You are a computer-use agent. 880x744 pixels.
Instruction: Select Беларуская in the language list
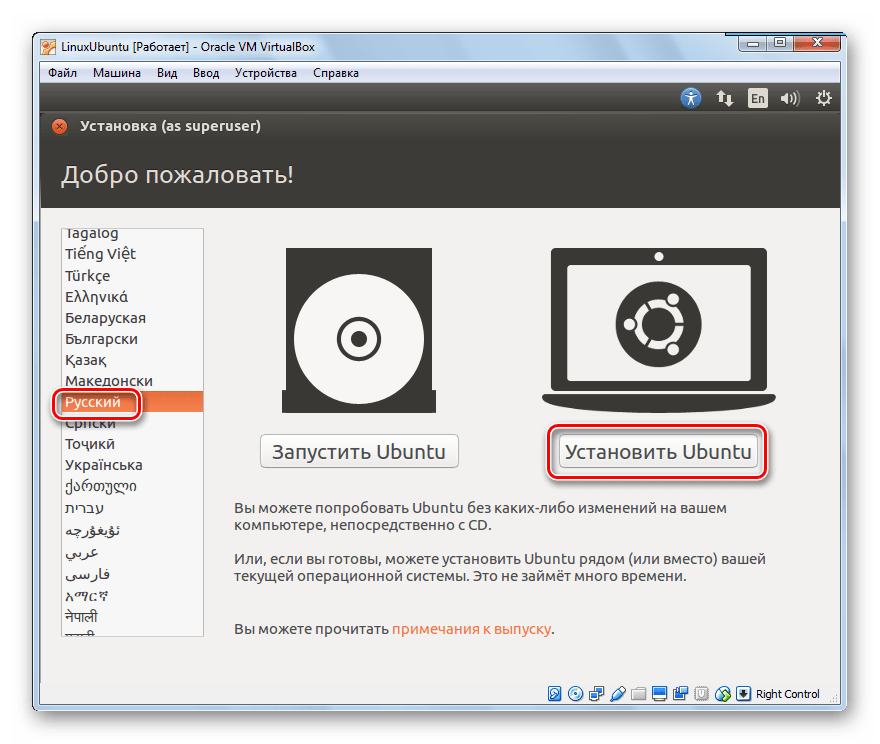(x=106, y=318)
